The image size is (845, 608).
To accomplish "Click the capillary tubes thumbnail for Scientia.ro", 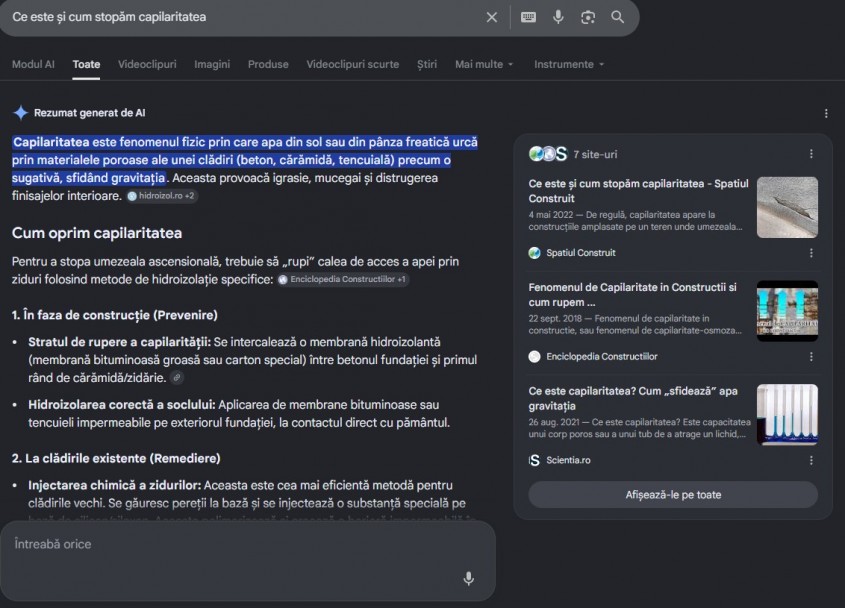I will coord(787,414).
